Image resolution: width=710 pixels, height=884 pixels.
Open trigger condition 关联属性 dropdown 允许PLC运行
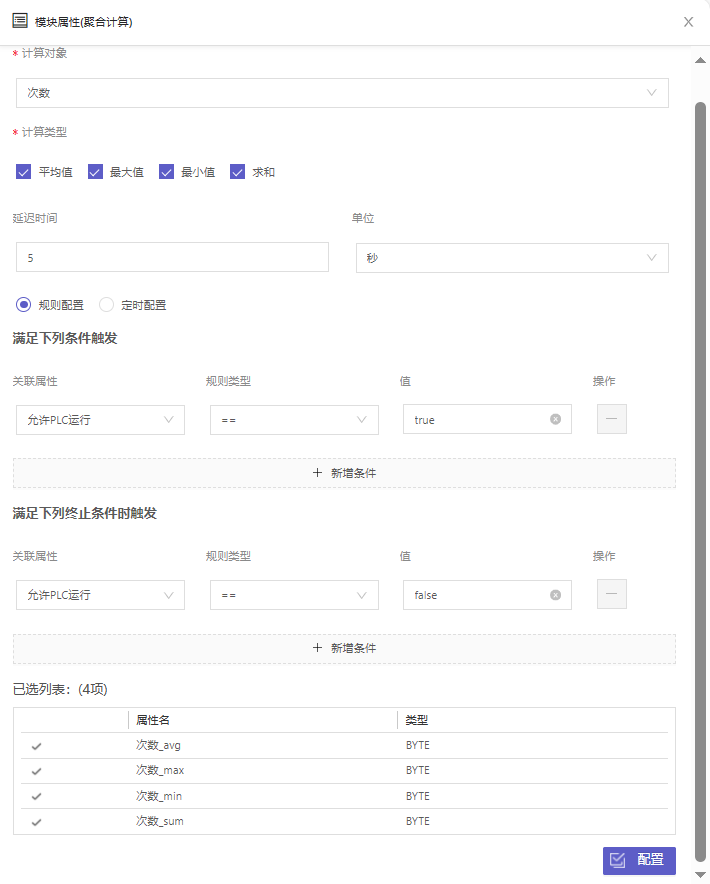pyautogui.click(x=100, y=420)
